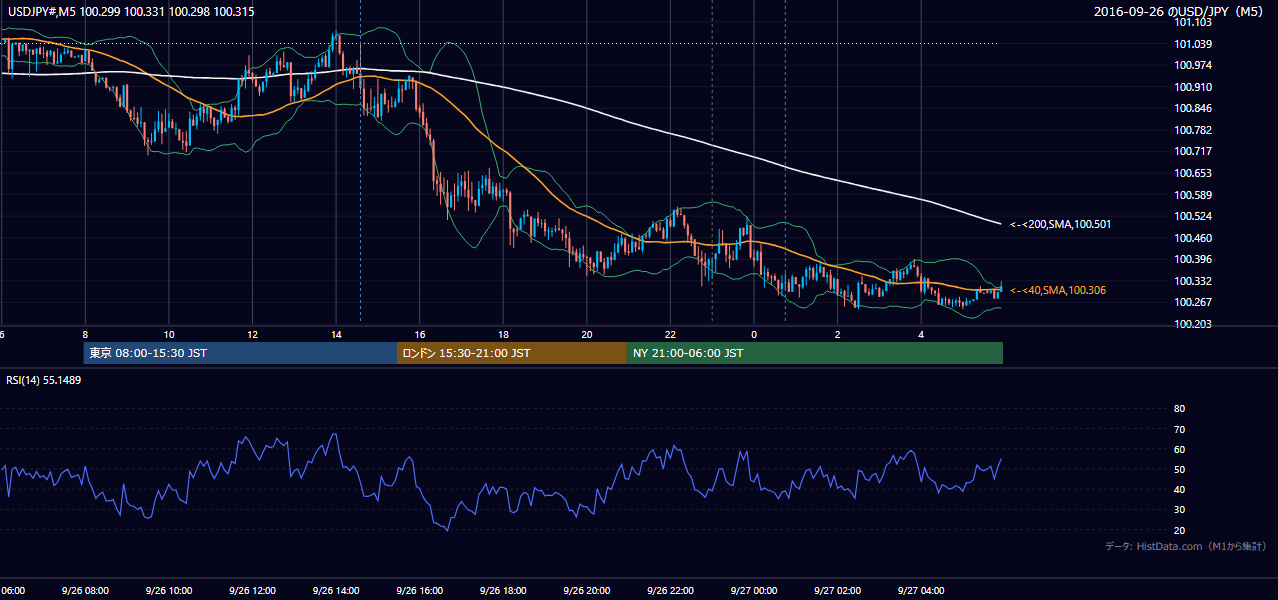Image resolution: width=1278 pixels, height=600 pixels.
Task: Click the NY 21:00-06:00 JST session bar
Action: (x=815, y=353)
